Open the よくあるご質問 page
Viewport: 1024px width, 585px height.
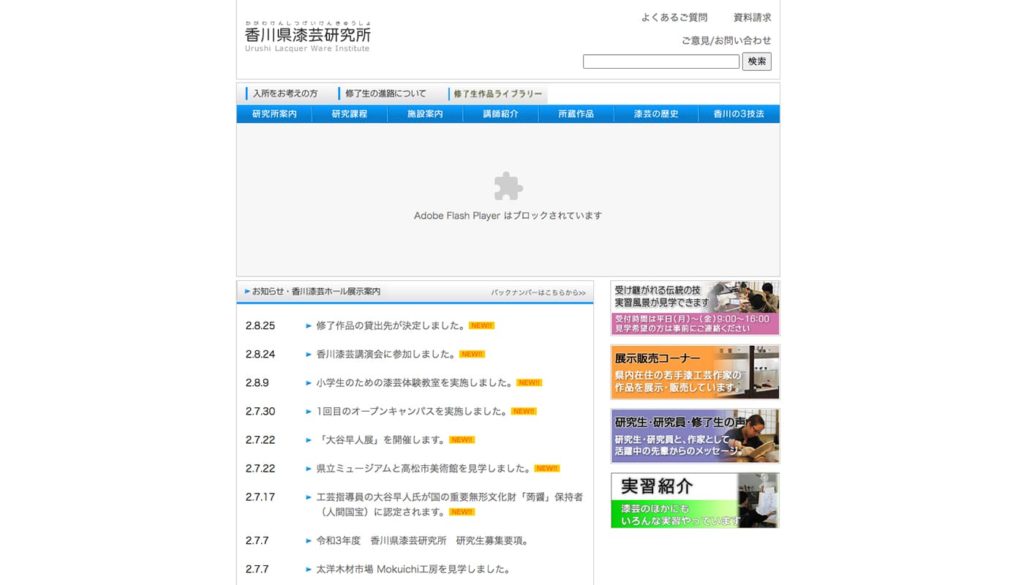677,16
